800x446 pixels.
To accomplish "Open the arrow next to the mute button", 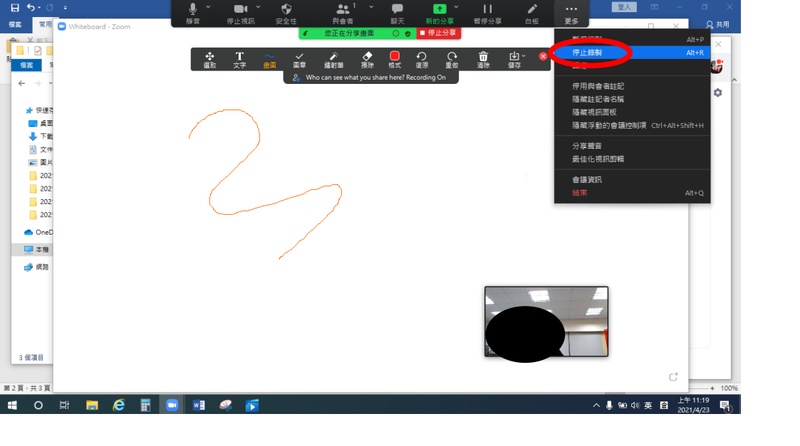I will tap(208, 8).
